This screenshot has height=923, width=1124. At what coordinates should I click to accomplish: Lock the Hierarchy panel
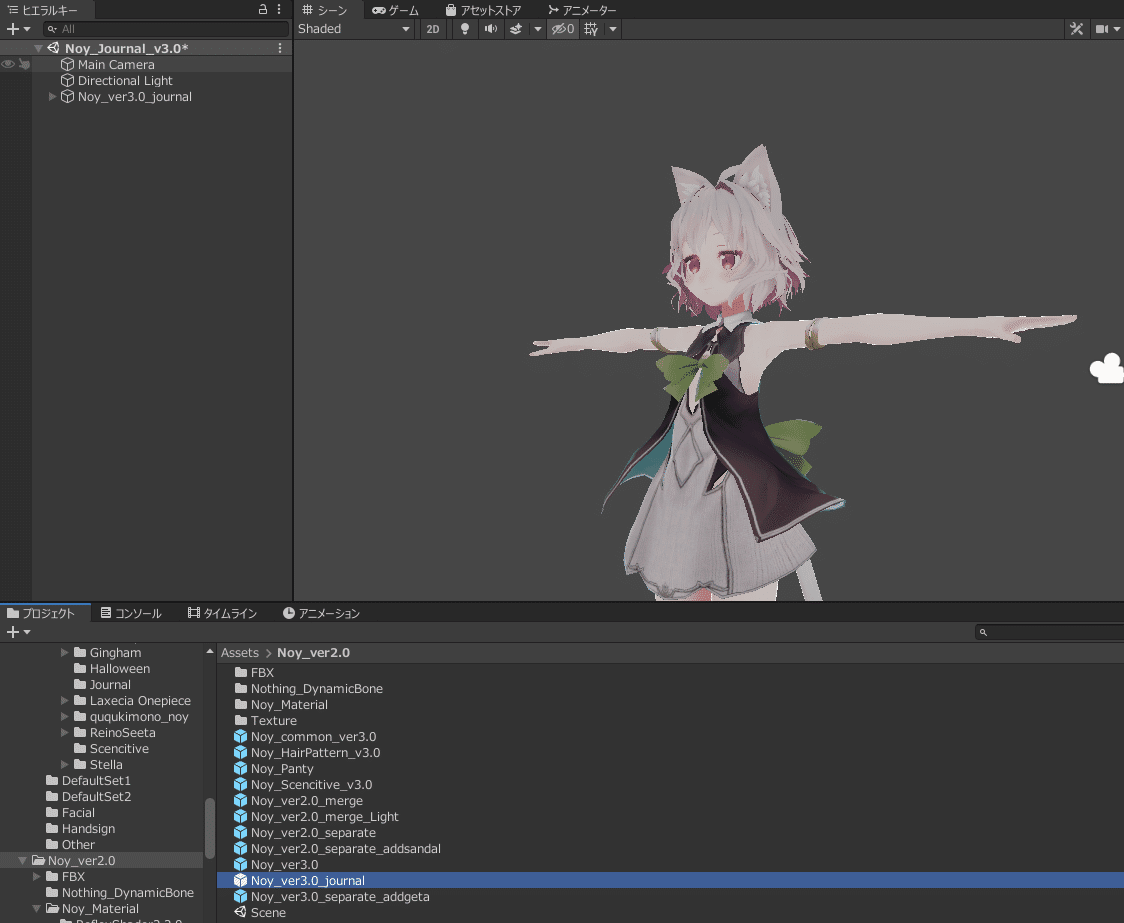262,9
